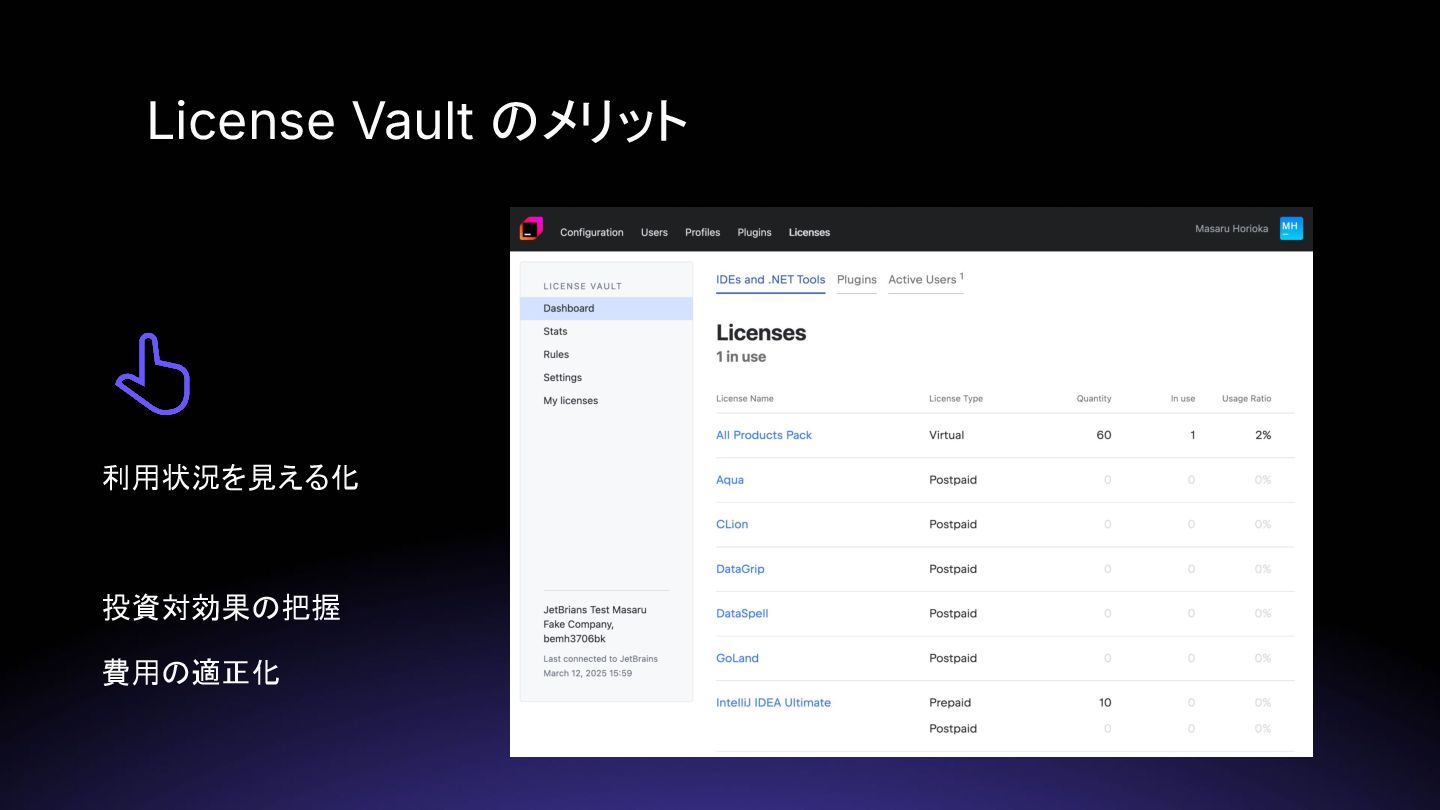Click the Quantity column header
Image resolution: width=1440 pixels, height=810 pixels.
(1094, 398)
